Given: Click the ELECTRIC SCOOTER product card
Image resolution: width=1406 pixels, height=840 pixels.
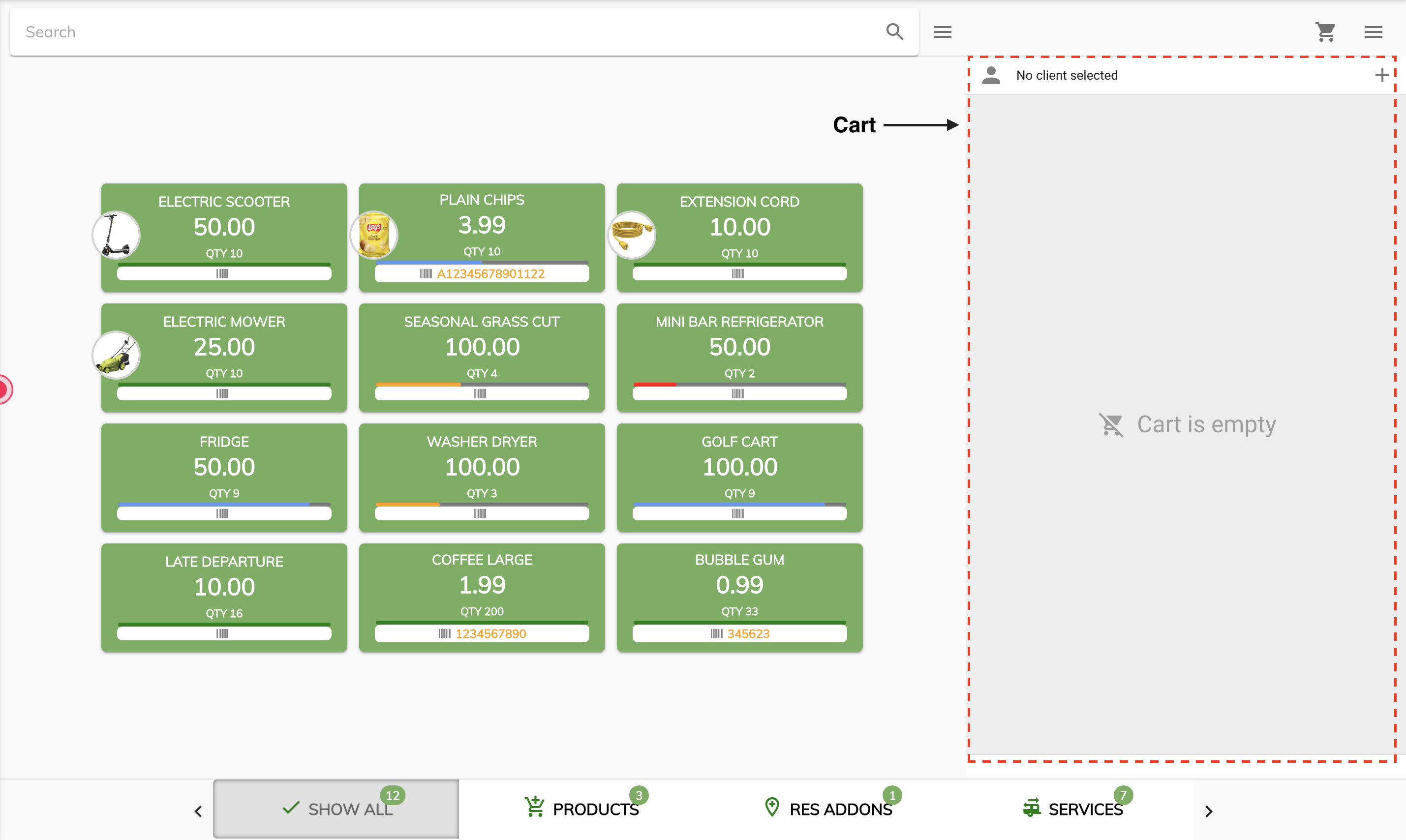Looking at the screenshot, I should (x=224, y=236).
